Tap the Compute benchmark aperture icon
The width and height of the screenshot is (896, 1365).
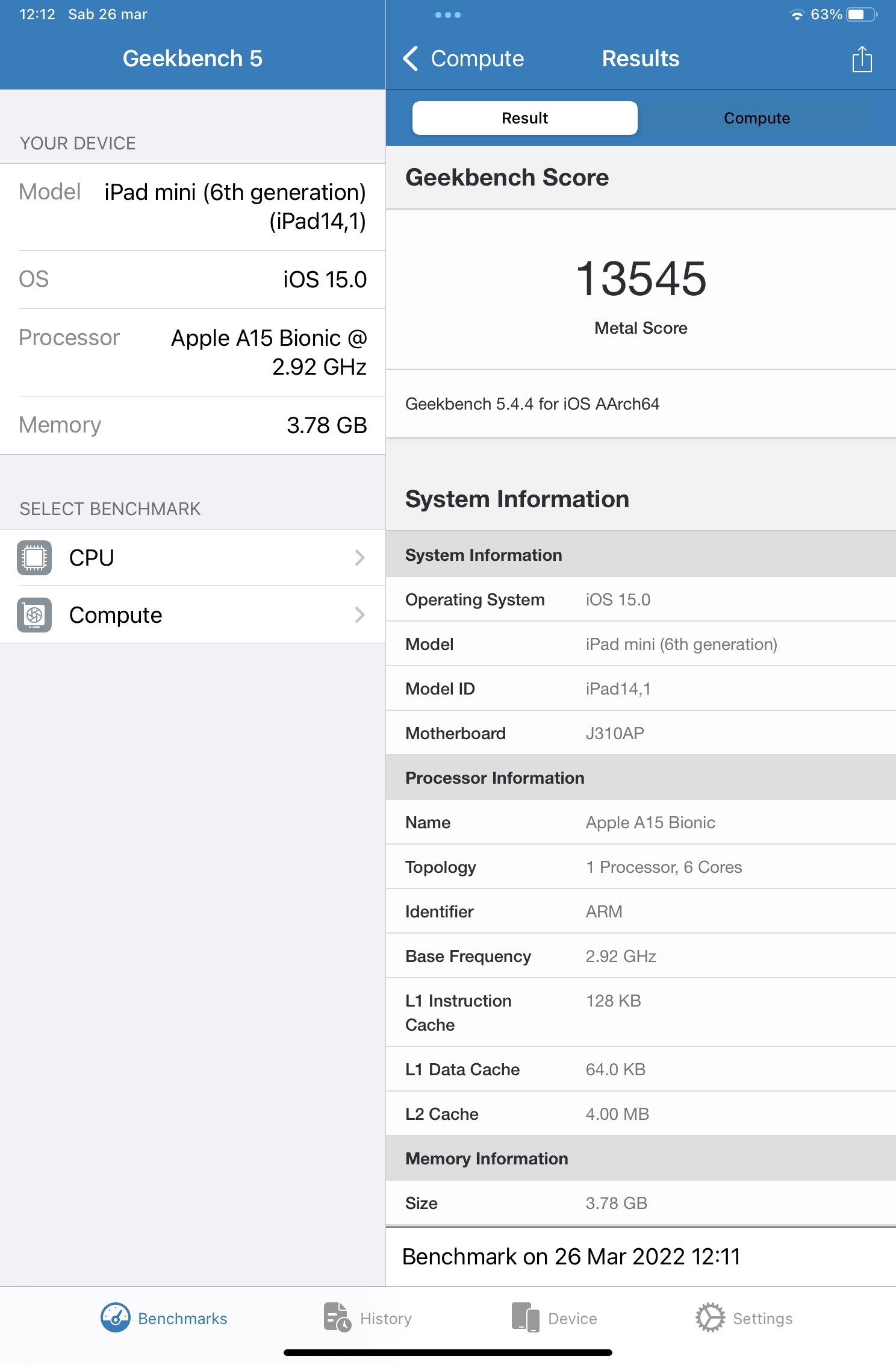click(34, 615)
